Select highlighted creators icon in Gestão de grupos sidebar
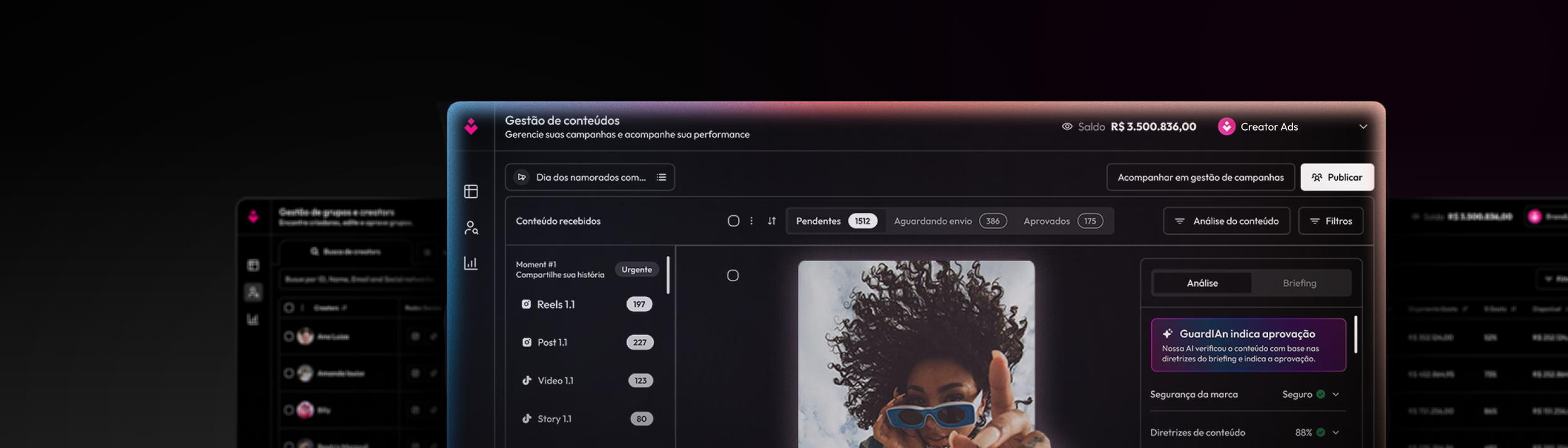 pos(253,292)
